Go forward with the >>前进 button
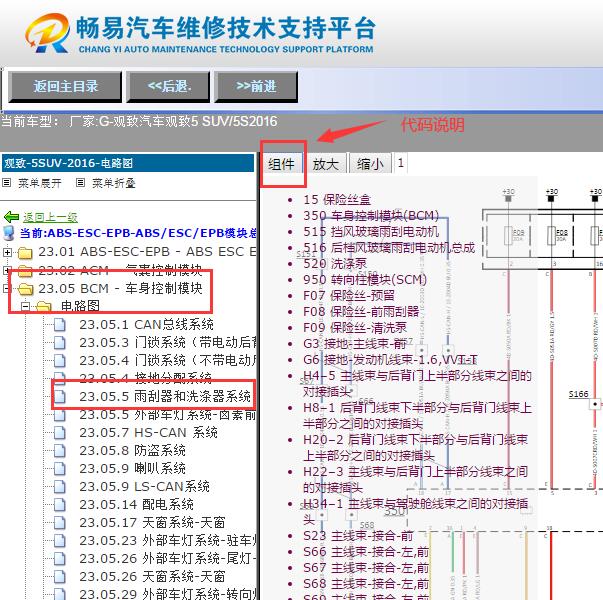The height and width of the screenshot is (600, 603). click(x=256, y=87)
